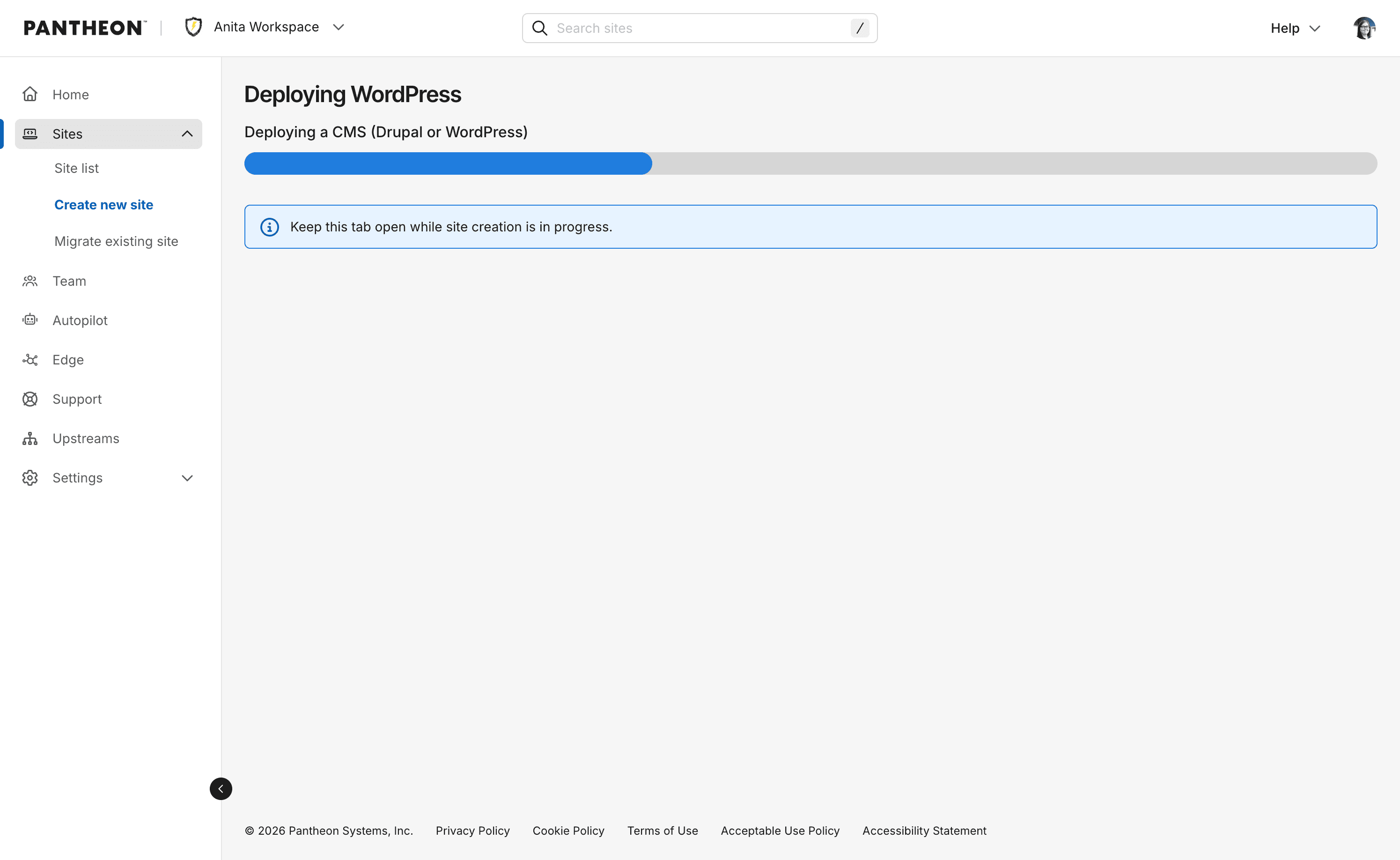Click the info icon in the notice
The width and height of the screenshot is (1400, 860).
click(x=269, y=227)
